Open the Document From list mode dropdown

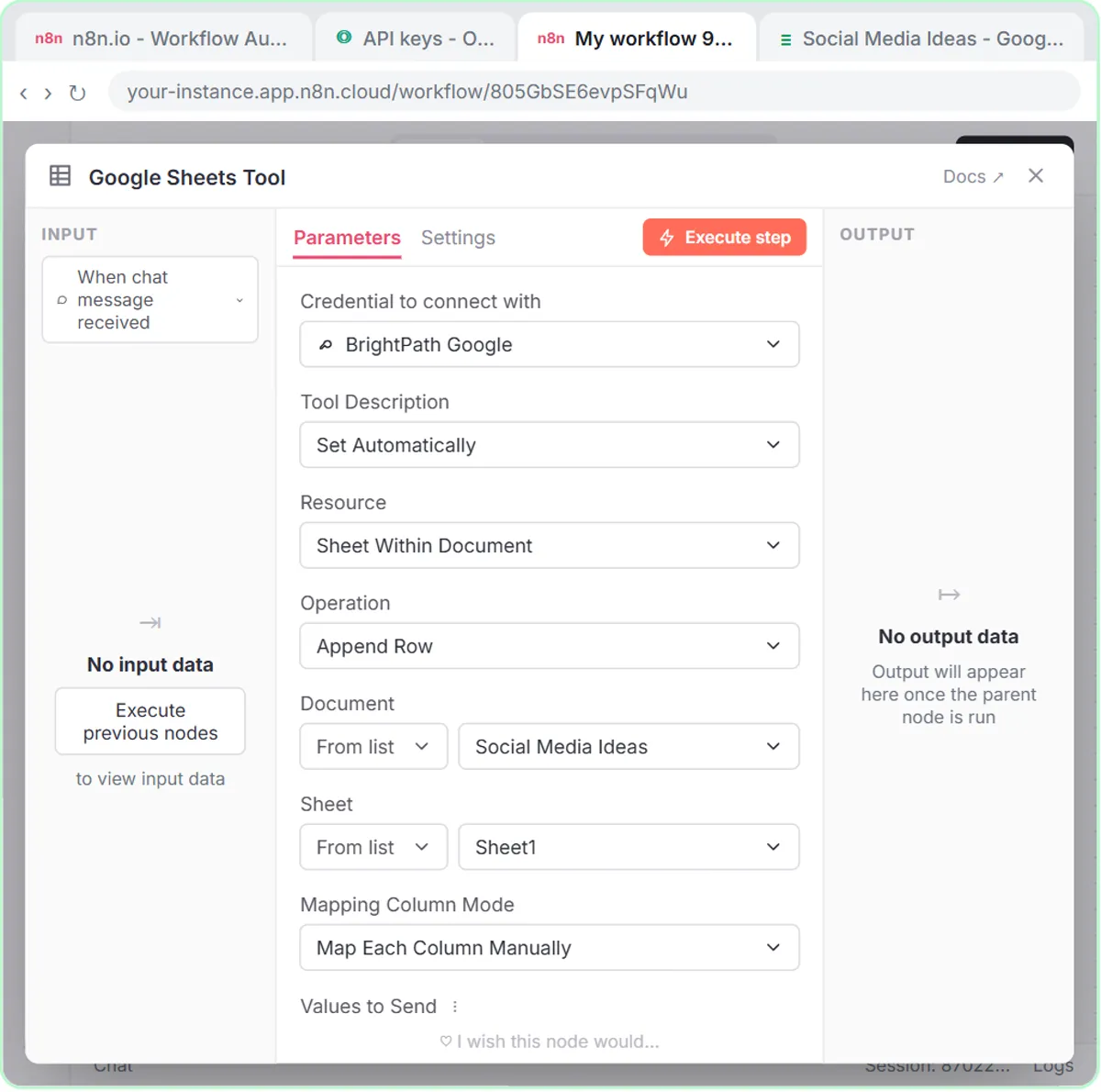pyautogui.click(x=373, y=747)
